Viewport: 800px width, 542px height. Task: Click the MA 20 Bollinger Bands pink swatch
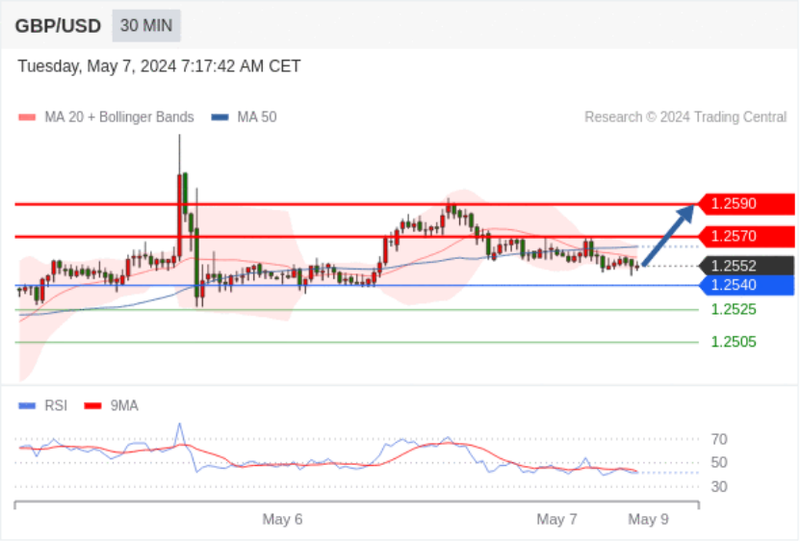tap(27, 117)
